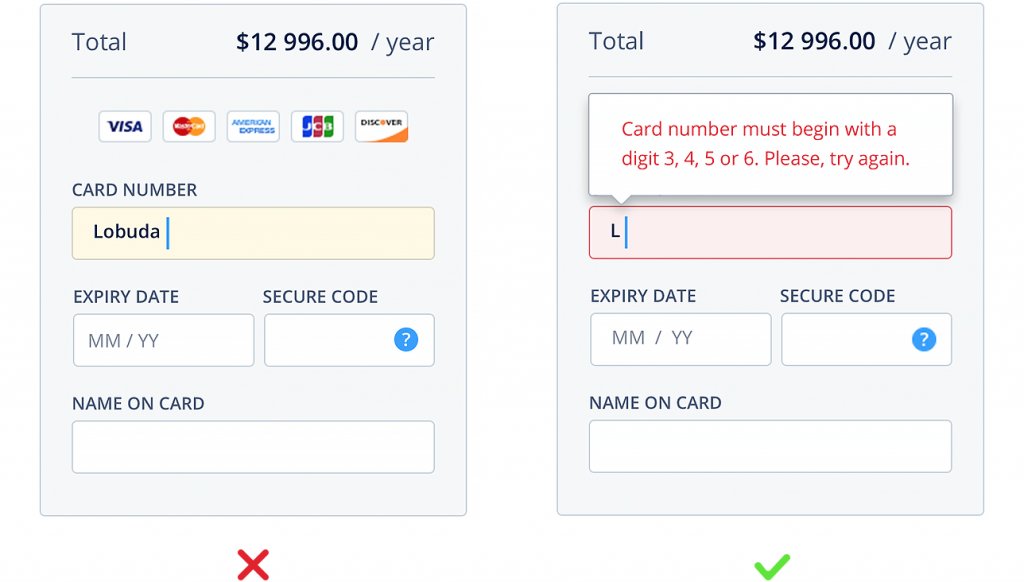Select the MasterCard logo
Screen dimensions: 1024x582
coord(188,126)
